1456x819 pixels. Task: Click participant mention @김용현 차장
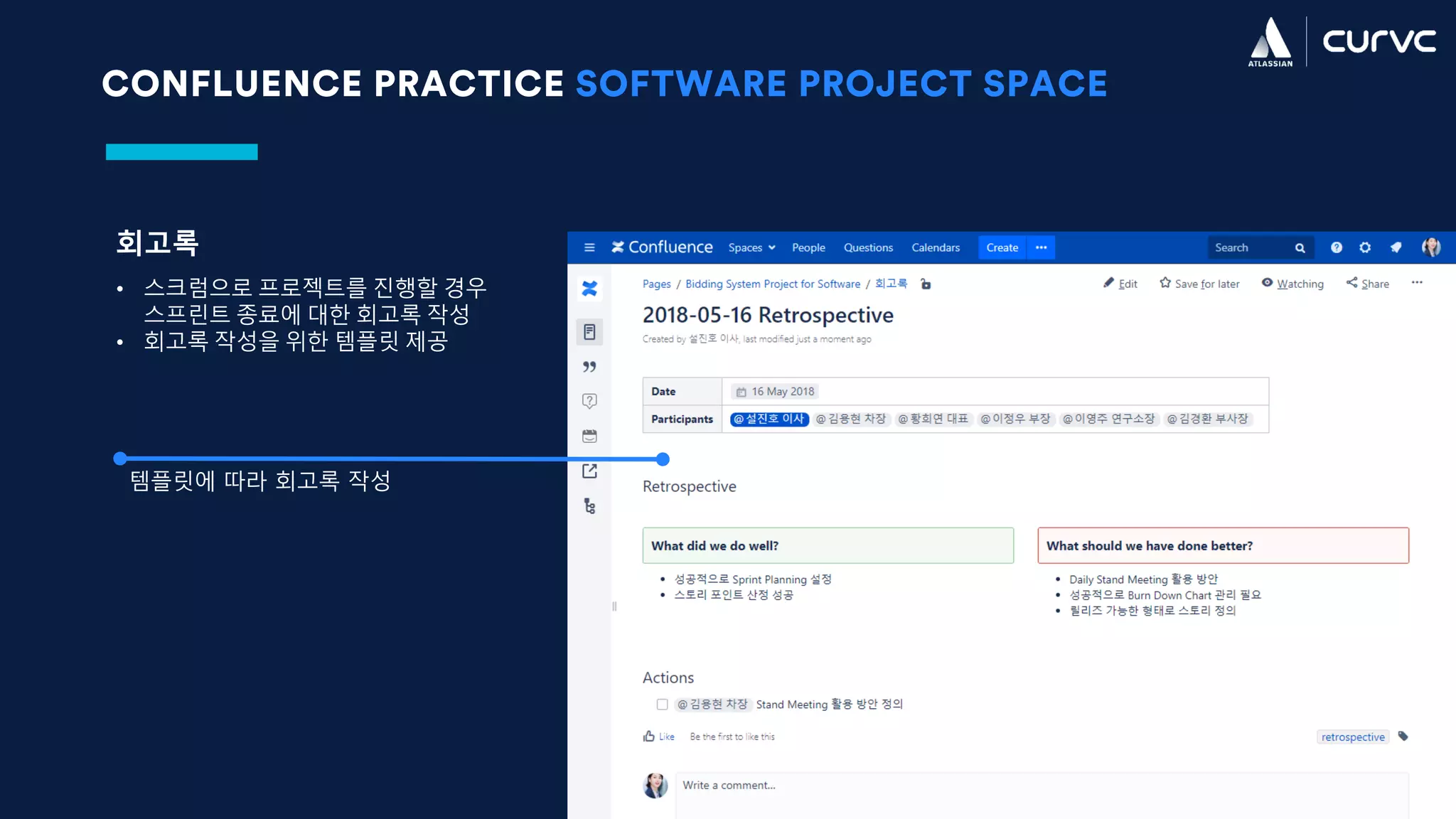(851, 419)
